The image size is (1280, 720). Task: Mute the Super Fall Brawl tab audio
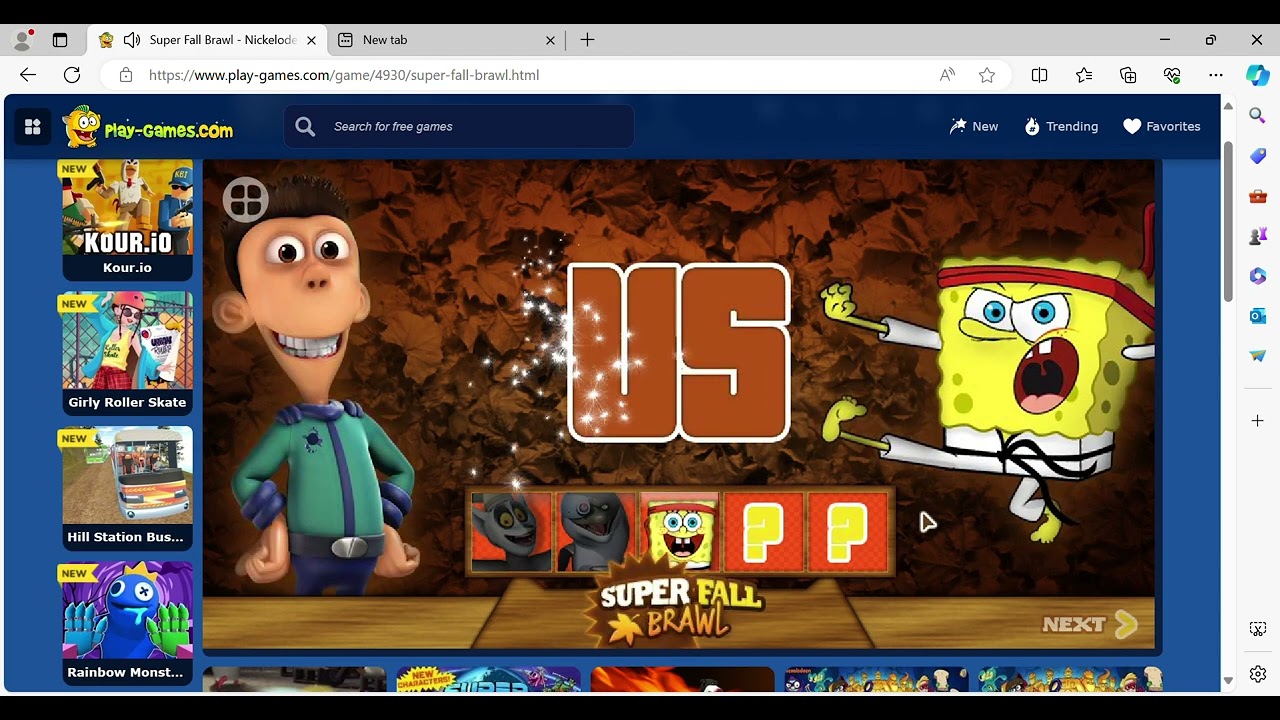[x=131, y=40]
